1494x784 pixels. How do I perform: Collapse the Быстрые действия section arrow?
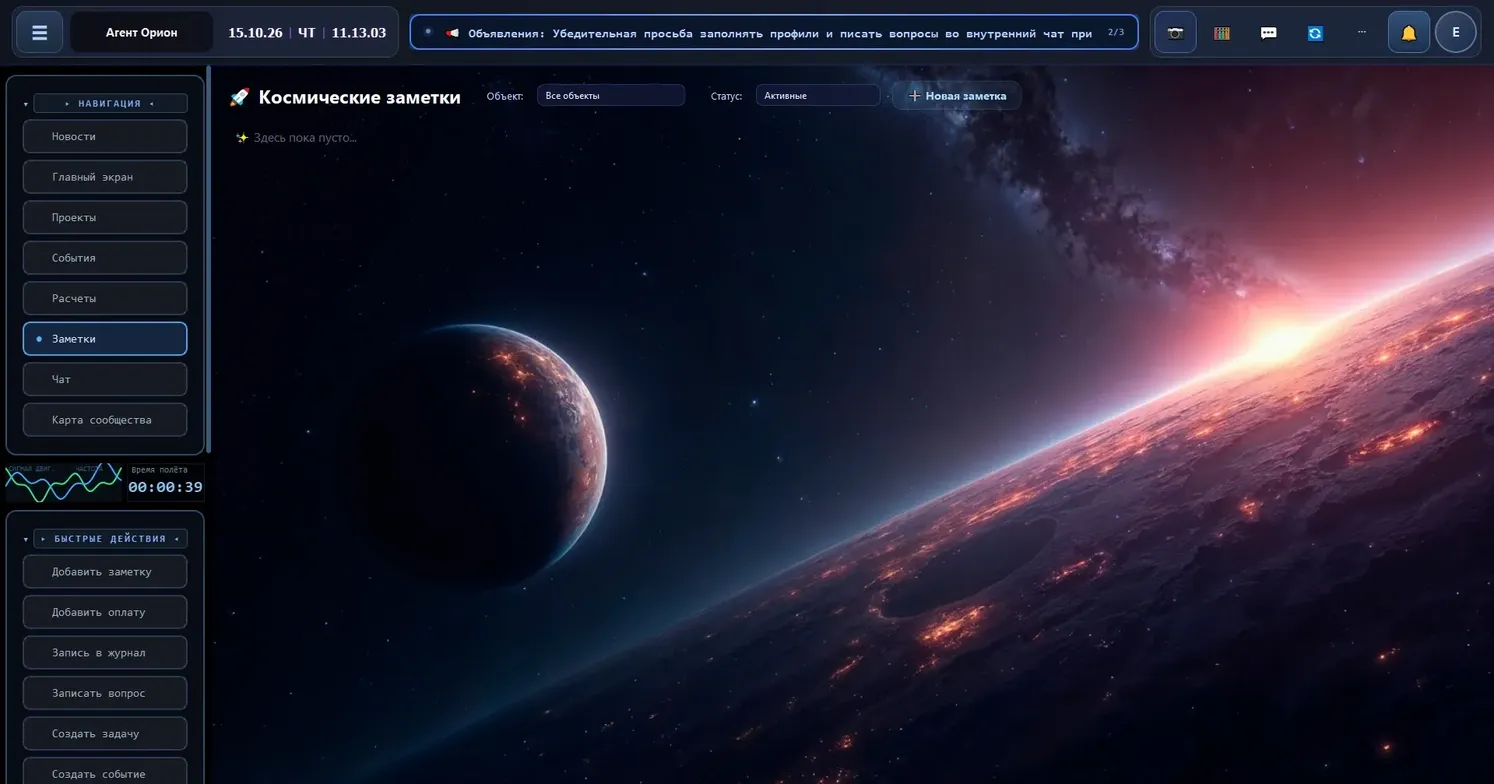26,539
